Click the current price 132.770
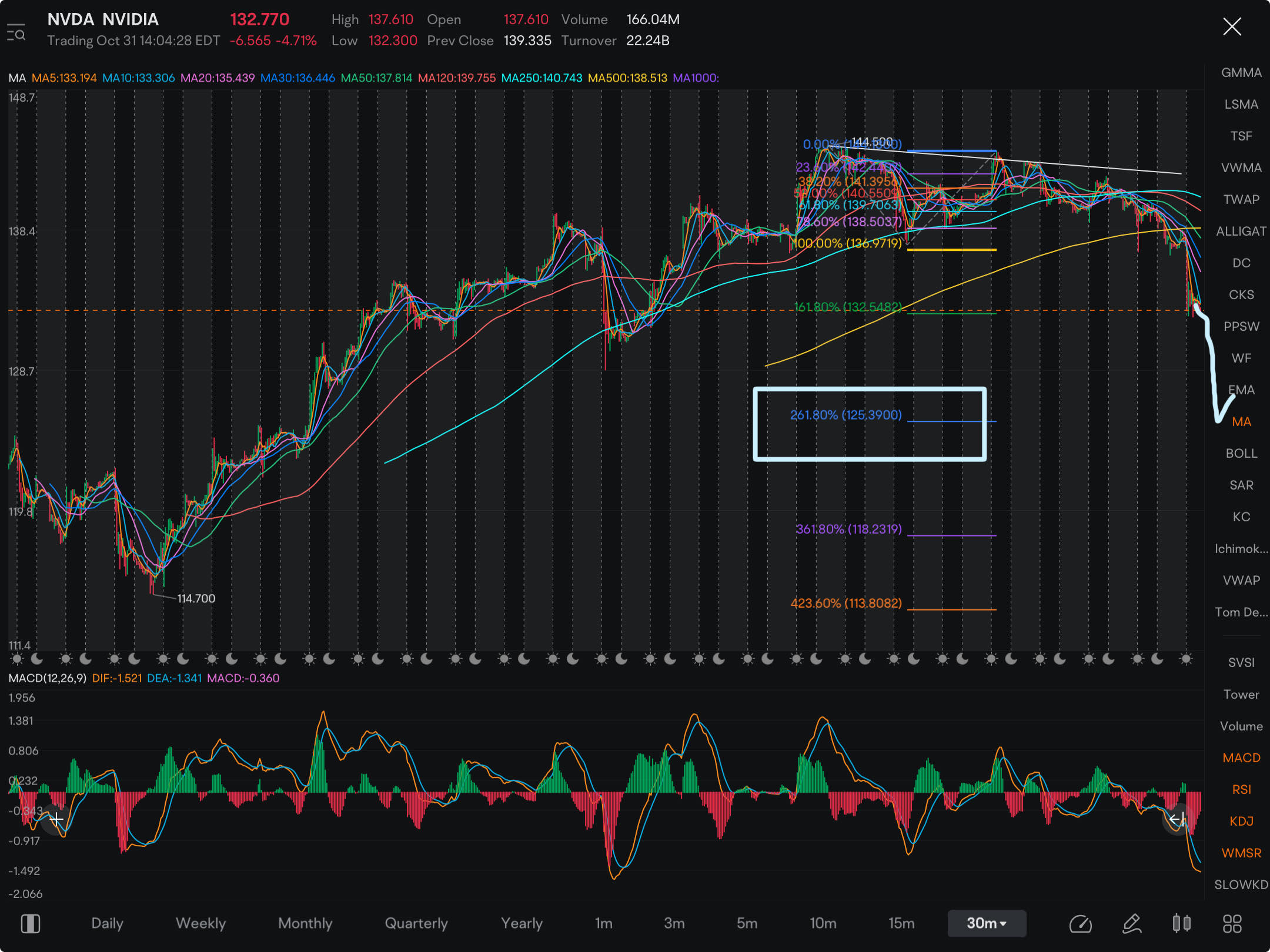This screenshot has width=1270, height=952. click(259, 19)
